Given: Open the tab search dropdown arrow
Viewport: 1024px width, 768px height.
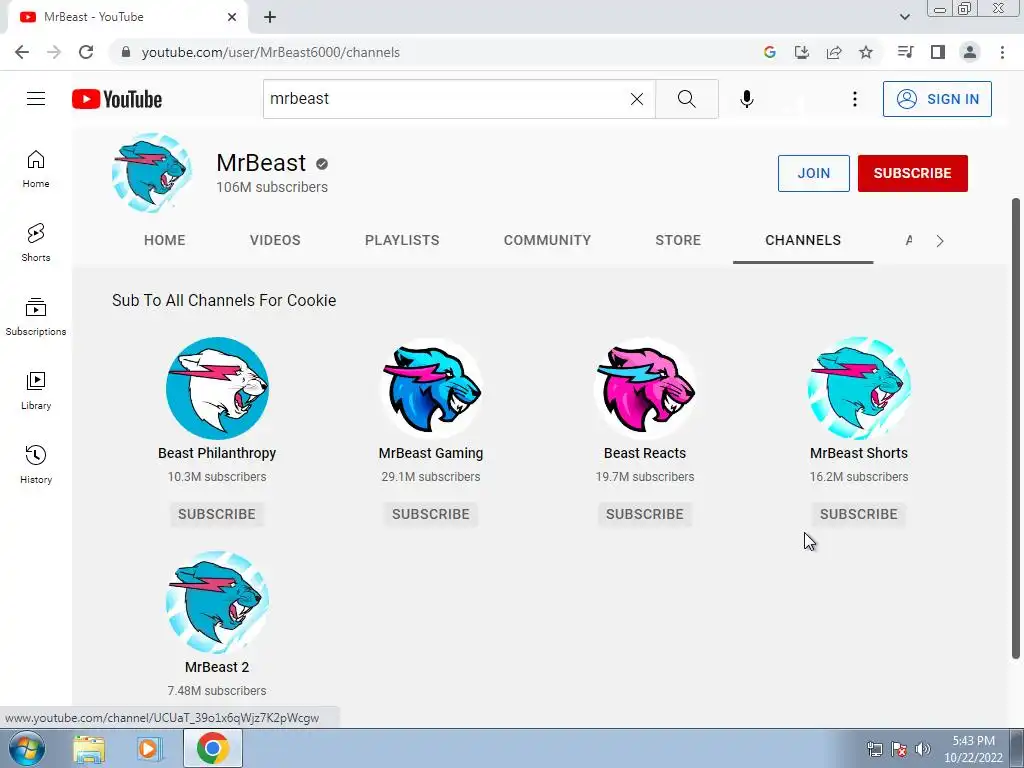Looking at the screenshot, I should [904, 17].
